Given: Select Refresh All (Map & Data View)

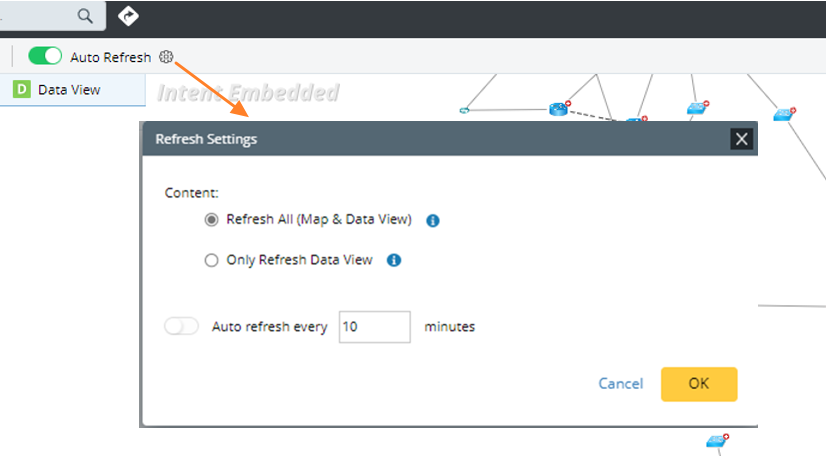Looking at the screenshot, I should tap(211, 220).
